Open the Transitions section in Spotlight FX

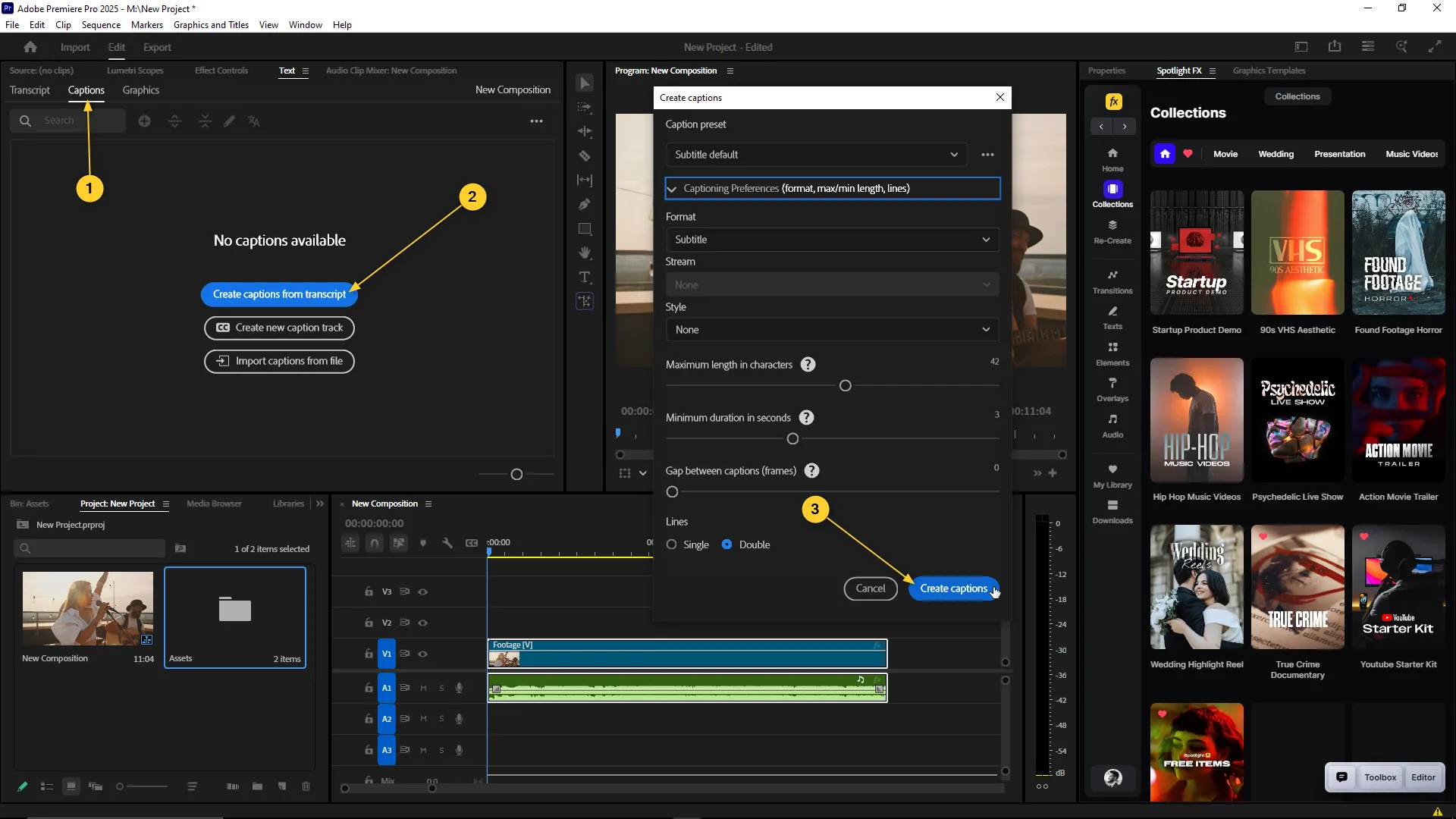(x=1112, y=281)
